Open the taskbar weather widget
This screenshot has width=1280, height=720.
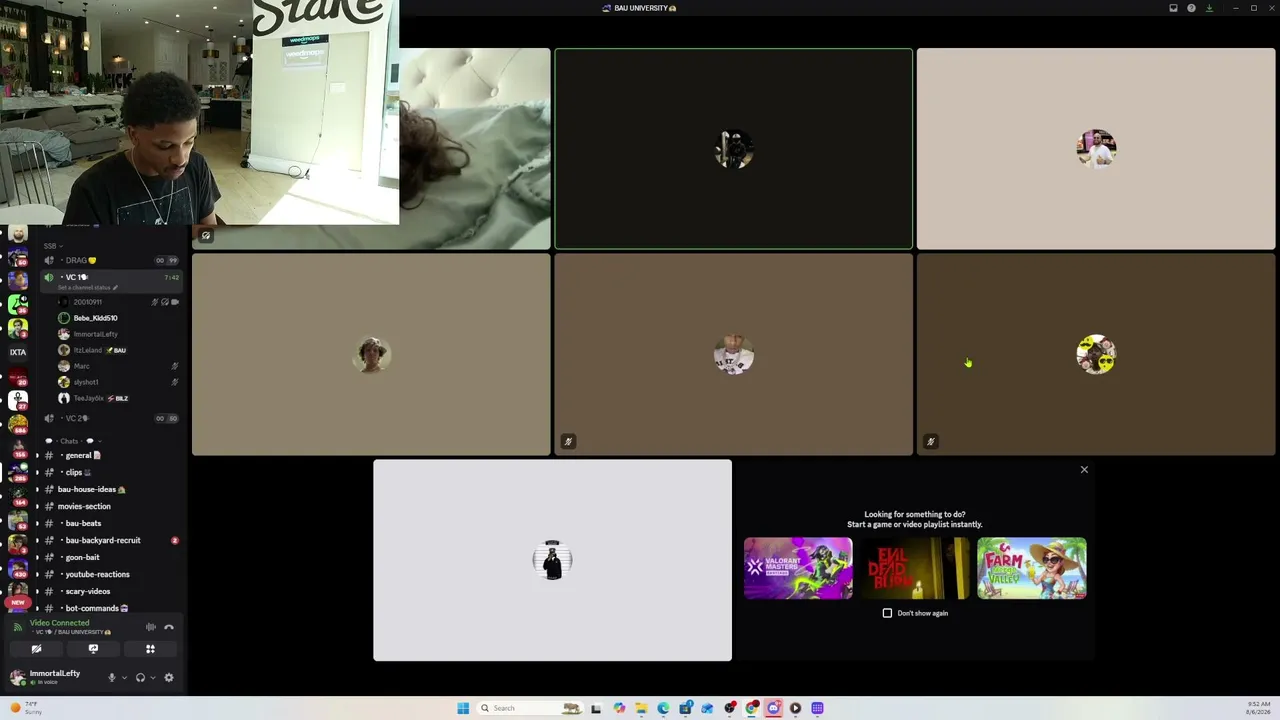(25, 708)
